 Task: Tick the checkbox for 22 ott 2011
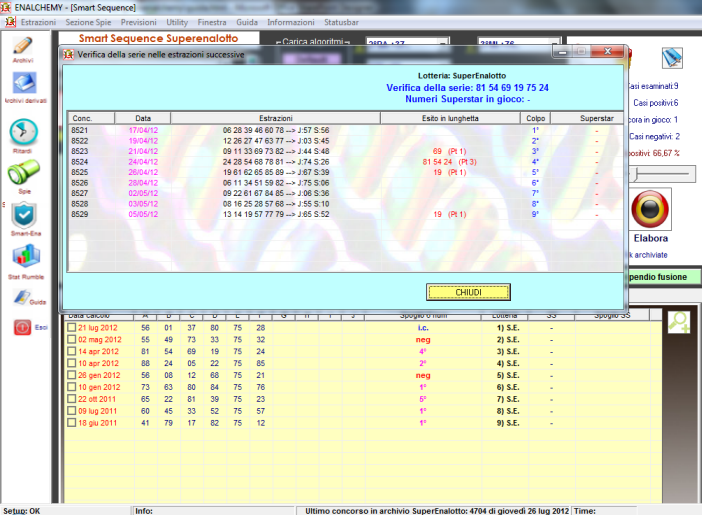point(72,399)
